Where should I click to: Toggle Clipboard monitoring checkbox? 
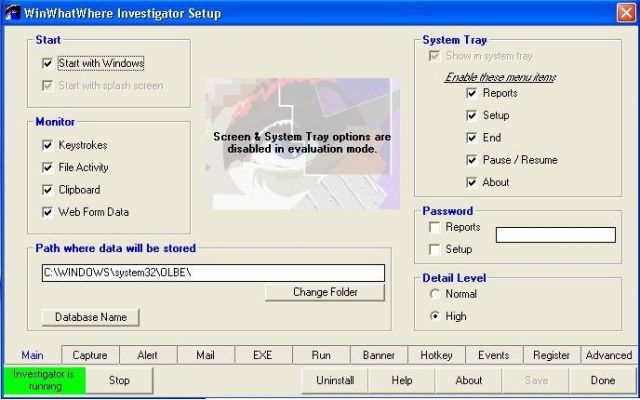(47, 190)
